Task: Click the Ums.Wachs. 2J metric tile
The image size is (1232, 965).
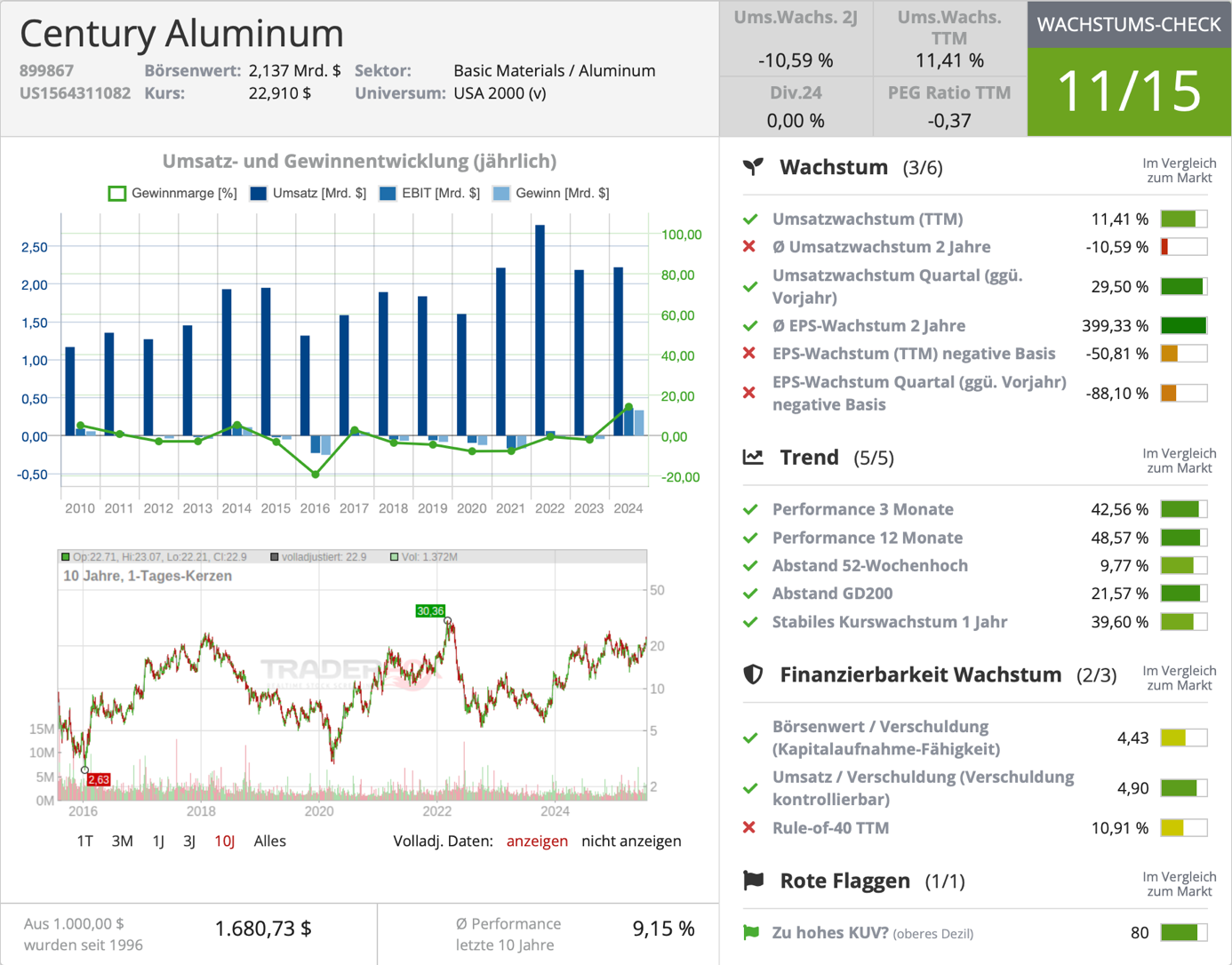Action: click(796, 39)
